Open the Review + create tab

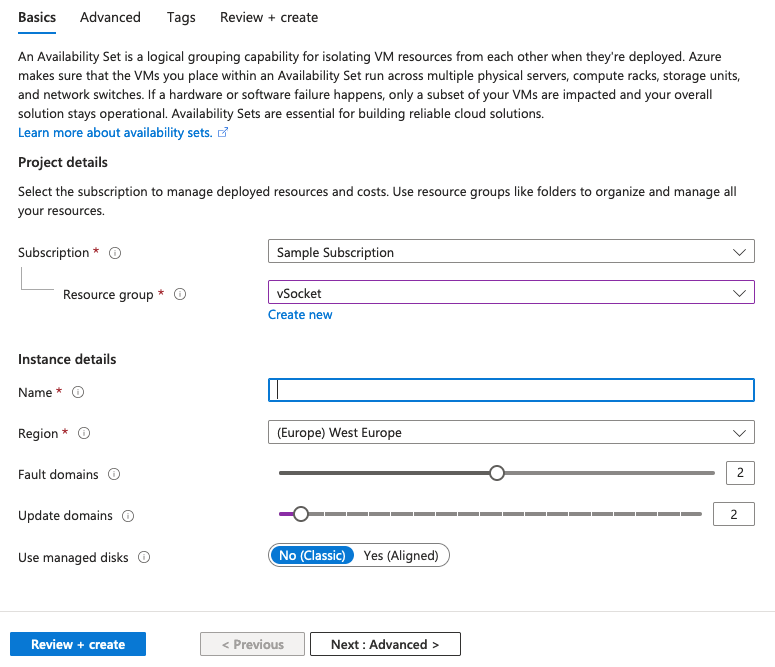pyautogui.click(x=269, y=17)
